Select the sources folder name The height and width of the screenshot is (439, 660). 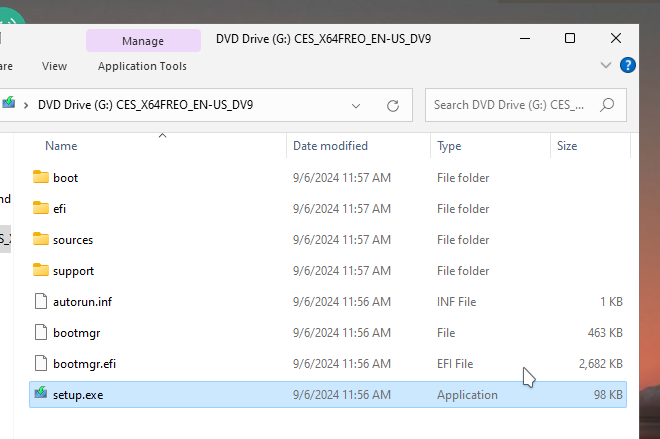pos(73,240)
